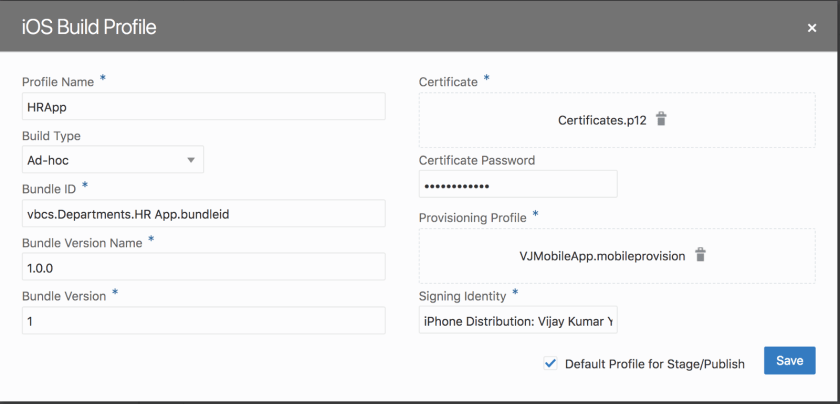Click the Default Profile for Stage/Publish label
The height and width of the screenshot is (404, 840).
click(654, 364)
